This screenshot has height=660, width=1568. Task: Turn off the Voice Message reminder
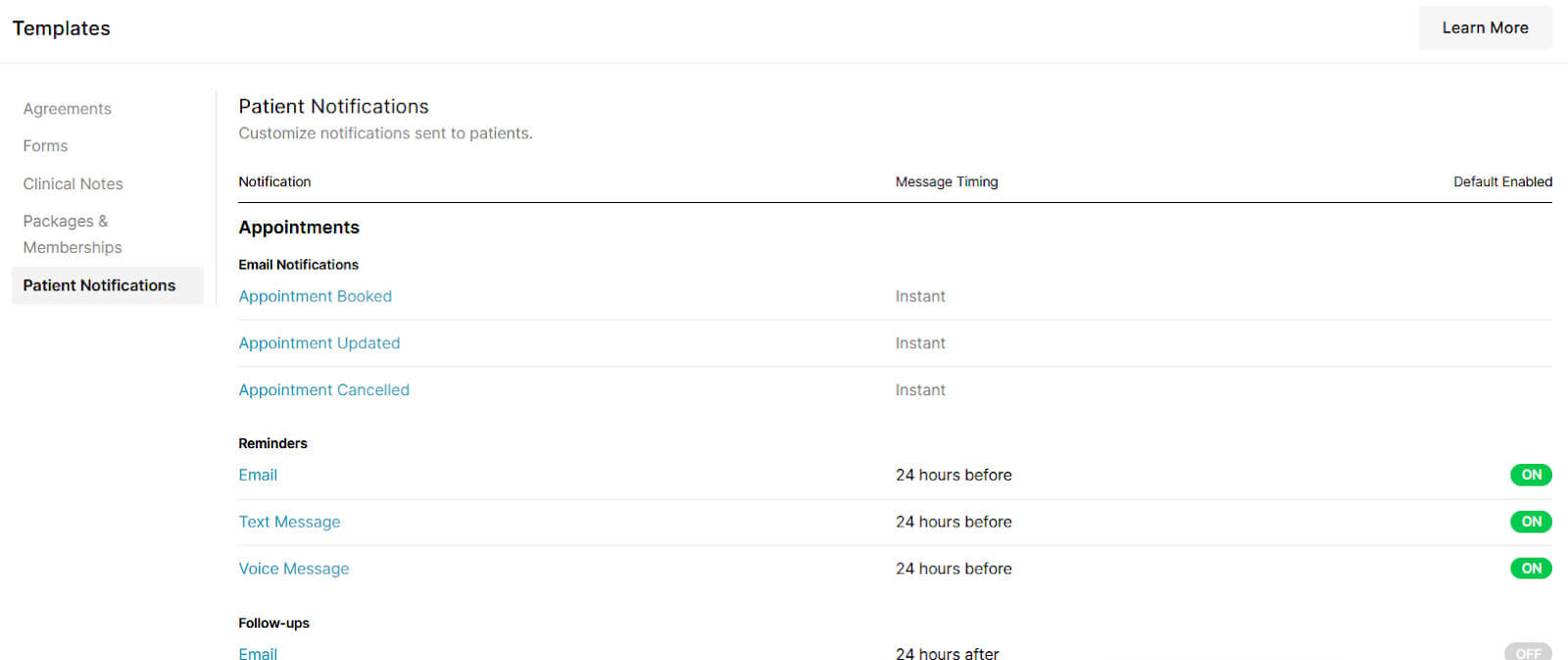1531,568
